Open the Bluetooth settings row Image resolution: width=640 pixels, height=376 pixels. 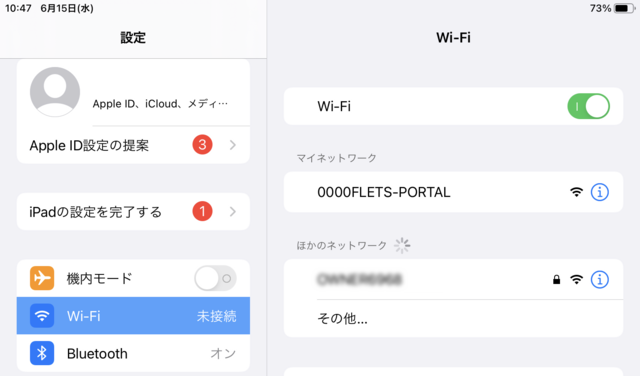click(x=133, y=353)
